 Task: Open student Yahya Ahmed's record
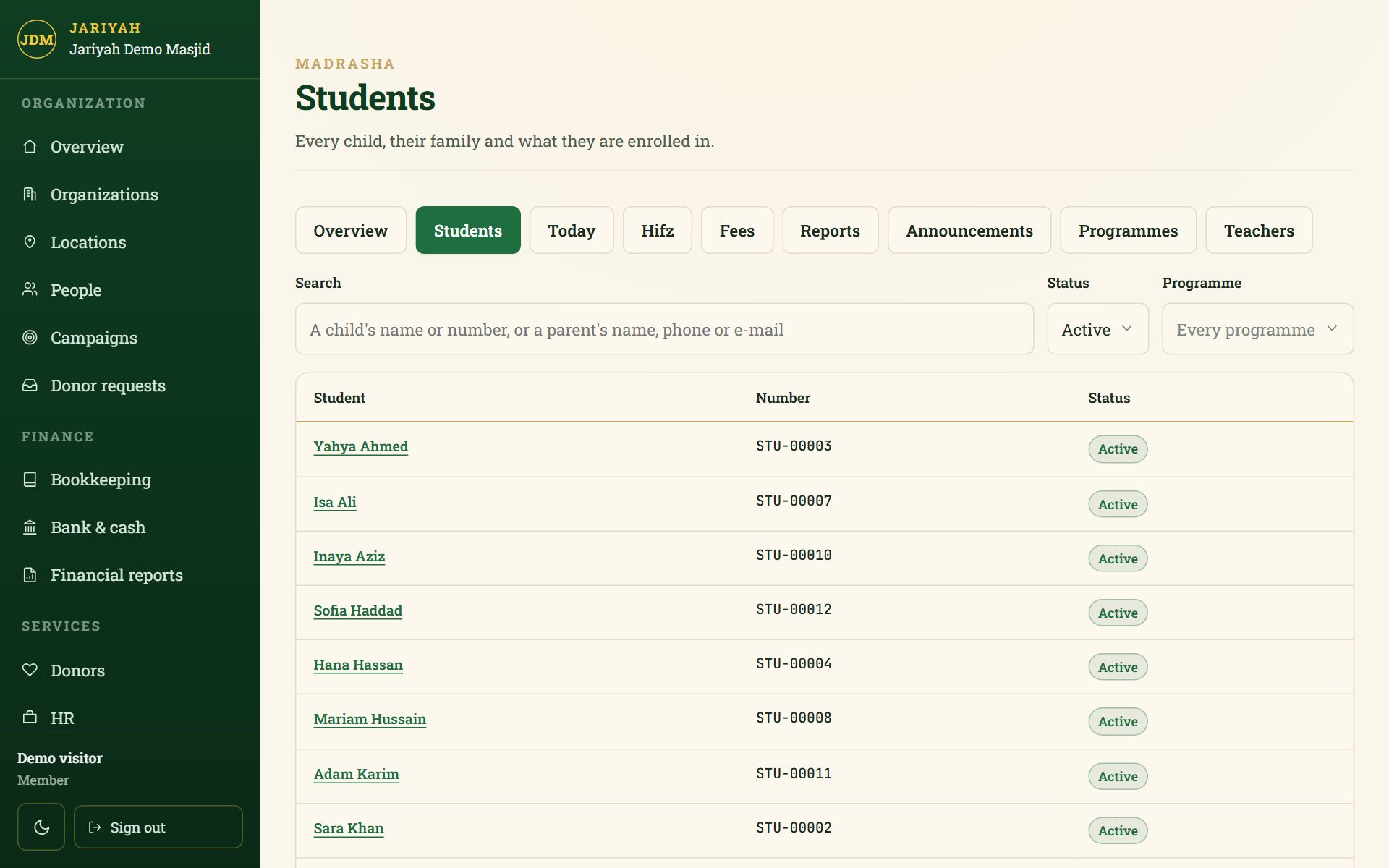(x=360, y=446)
